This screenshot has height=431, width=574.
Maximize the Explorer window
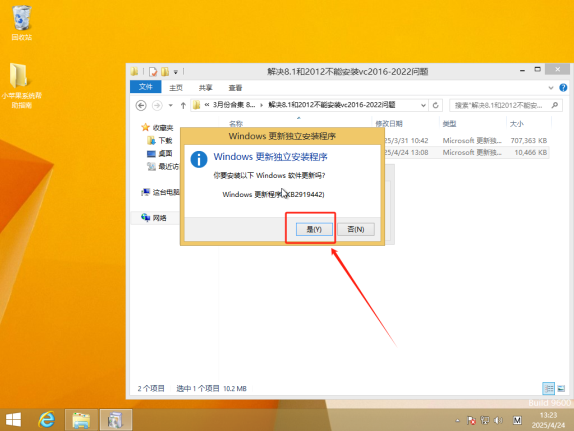537,69
